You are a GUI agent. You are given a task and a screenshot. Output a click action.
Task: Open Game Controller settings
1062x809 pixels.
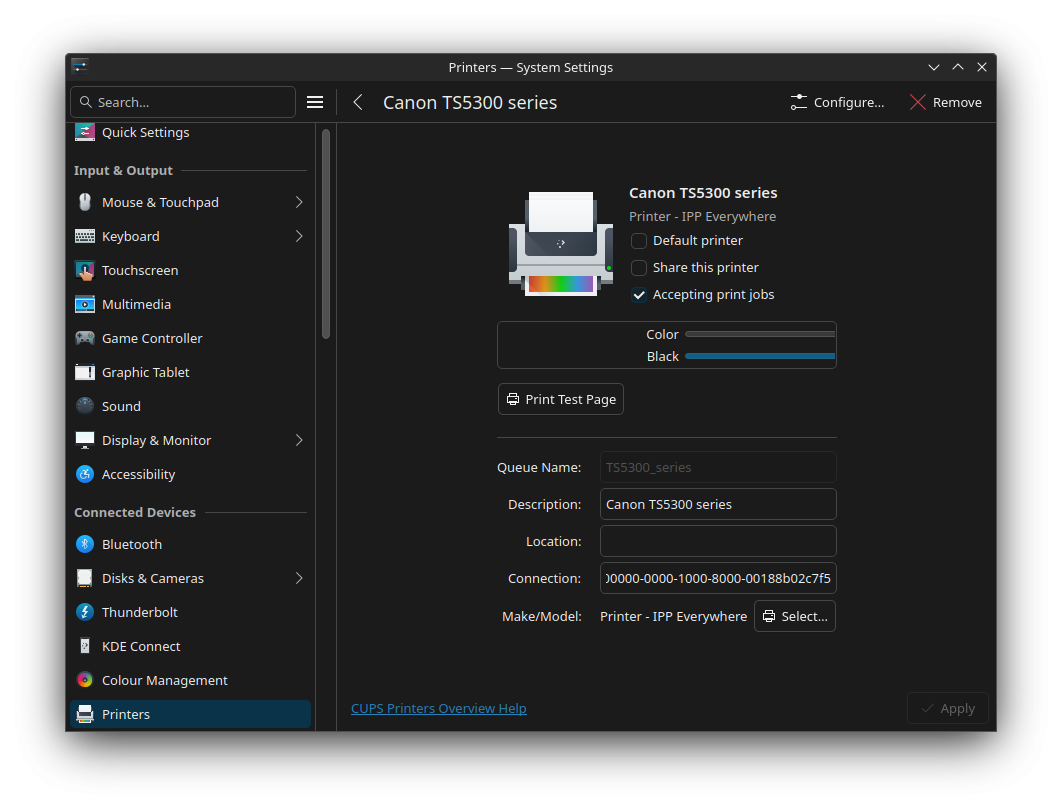tap(190, 338)
